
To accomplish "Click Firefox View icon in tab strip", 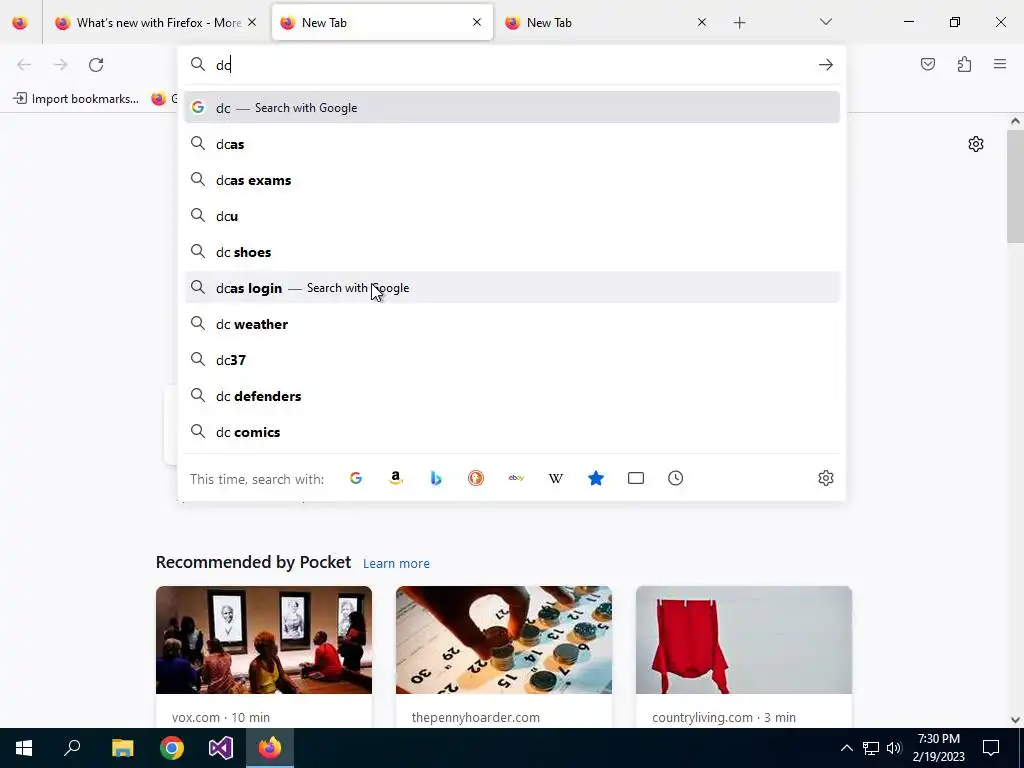I will click(x=20, y=23).
